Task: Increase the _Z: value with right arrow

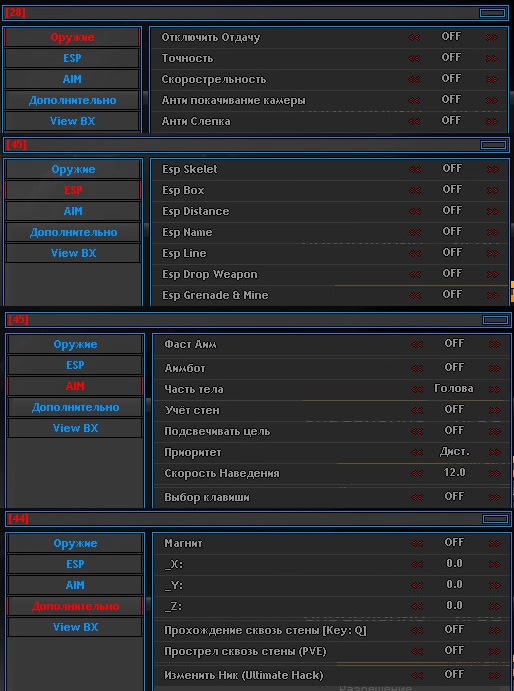Action: click(x=494, y=606)
